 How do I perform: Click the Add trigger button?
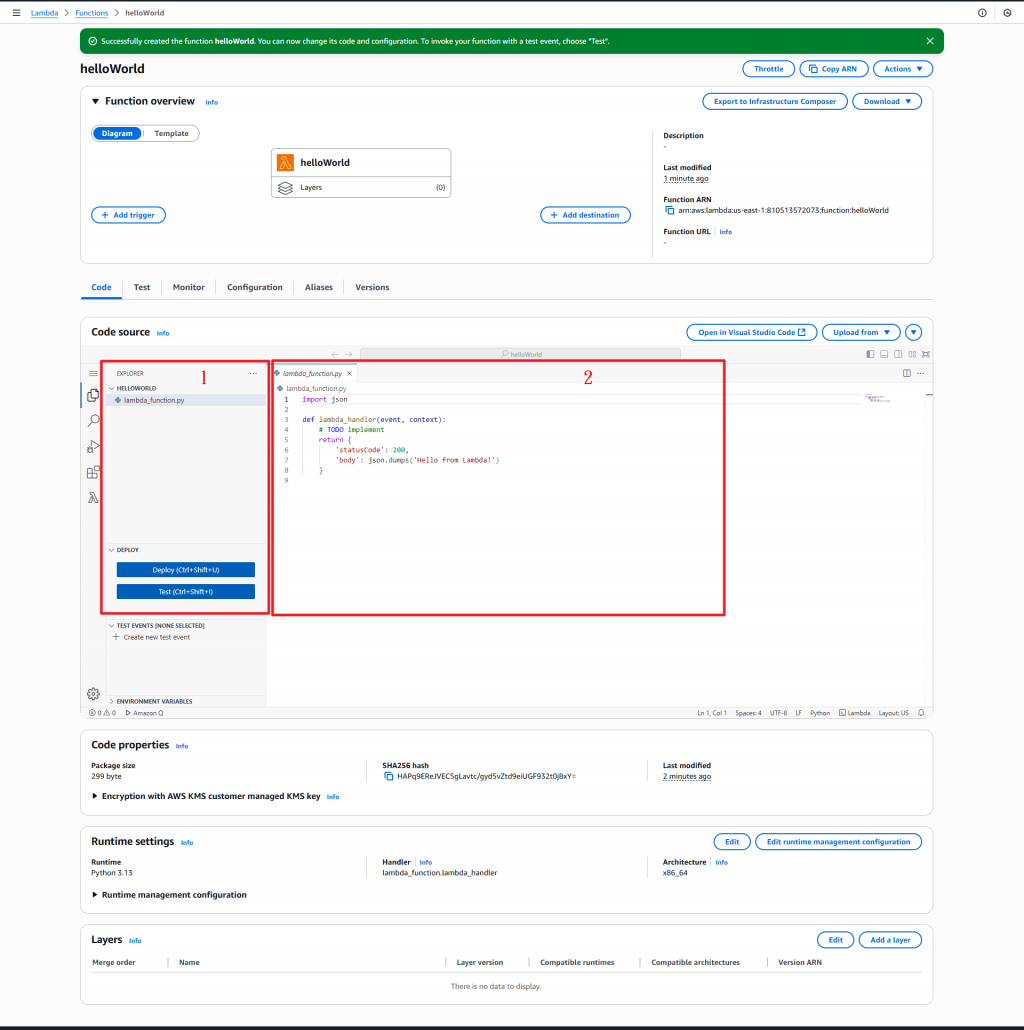click(128, 215)
